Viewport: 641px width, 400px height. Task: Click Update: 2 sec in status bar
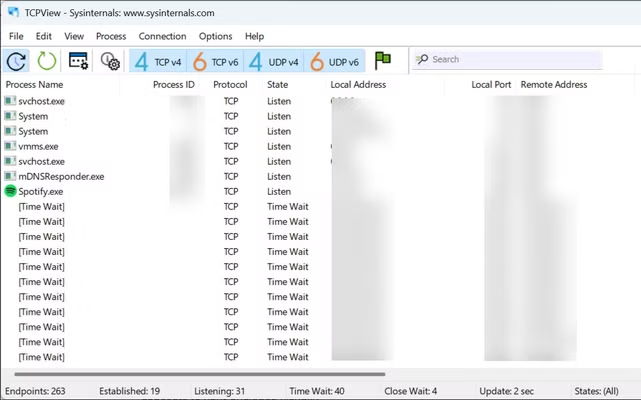click(507, 391)
